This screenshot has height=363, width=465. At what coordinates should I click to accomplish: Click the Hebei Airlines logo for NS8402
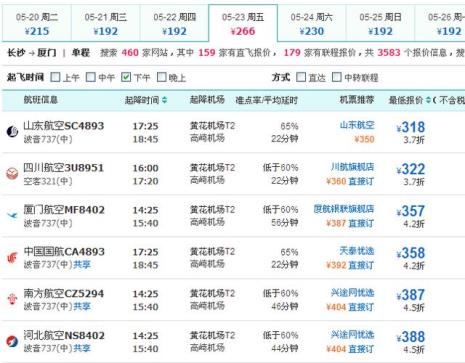click(x=12, y=341)
